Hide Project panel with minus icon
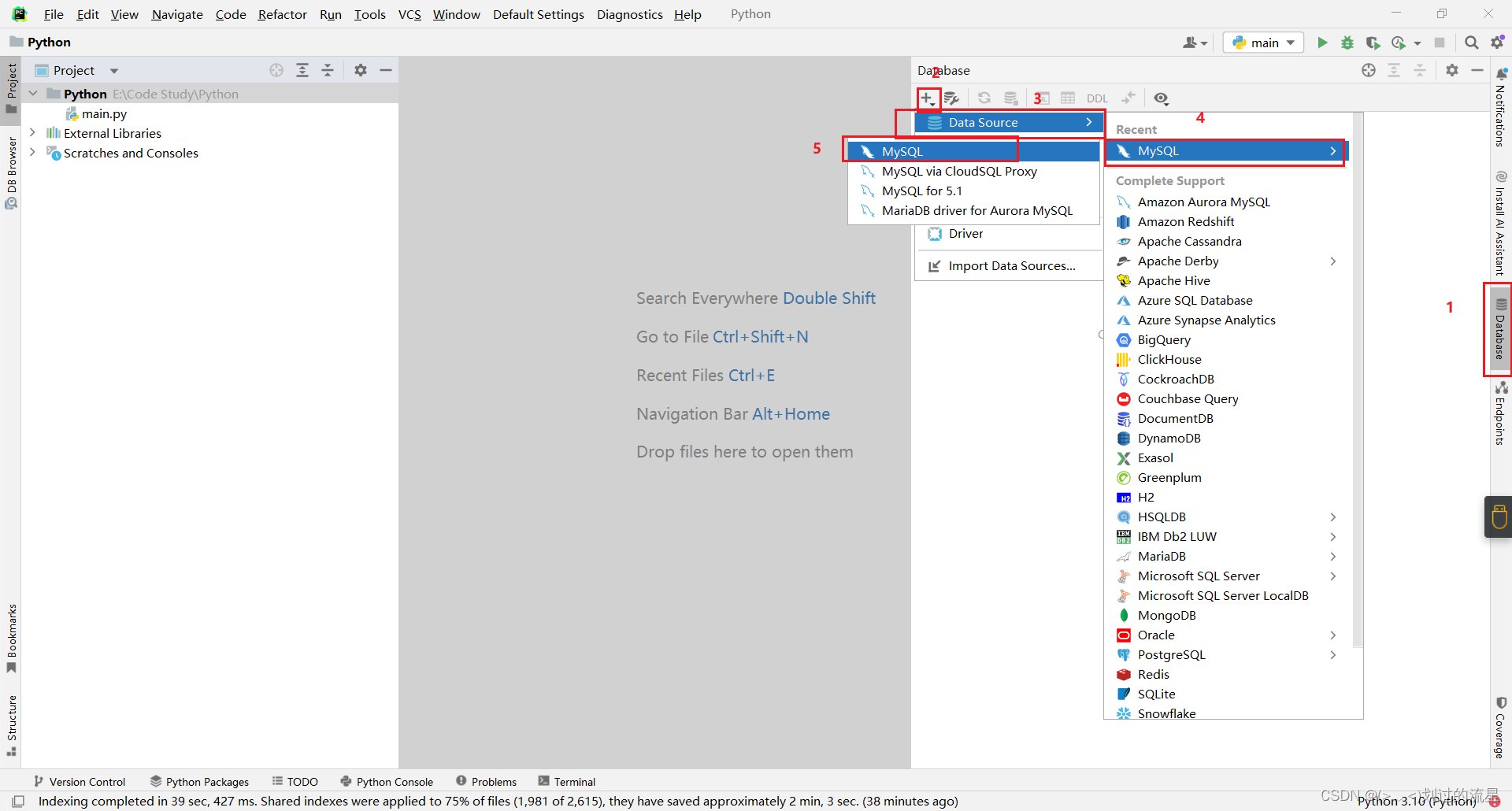Screen dimensions: 1512x811 tap(386, 70)
